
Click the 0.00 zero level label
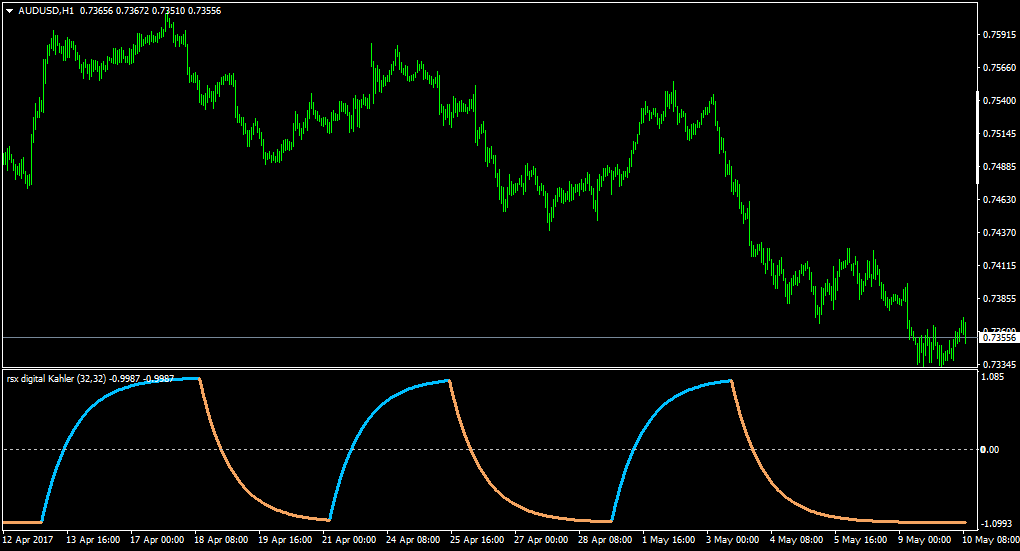pos(989,450)
